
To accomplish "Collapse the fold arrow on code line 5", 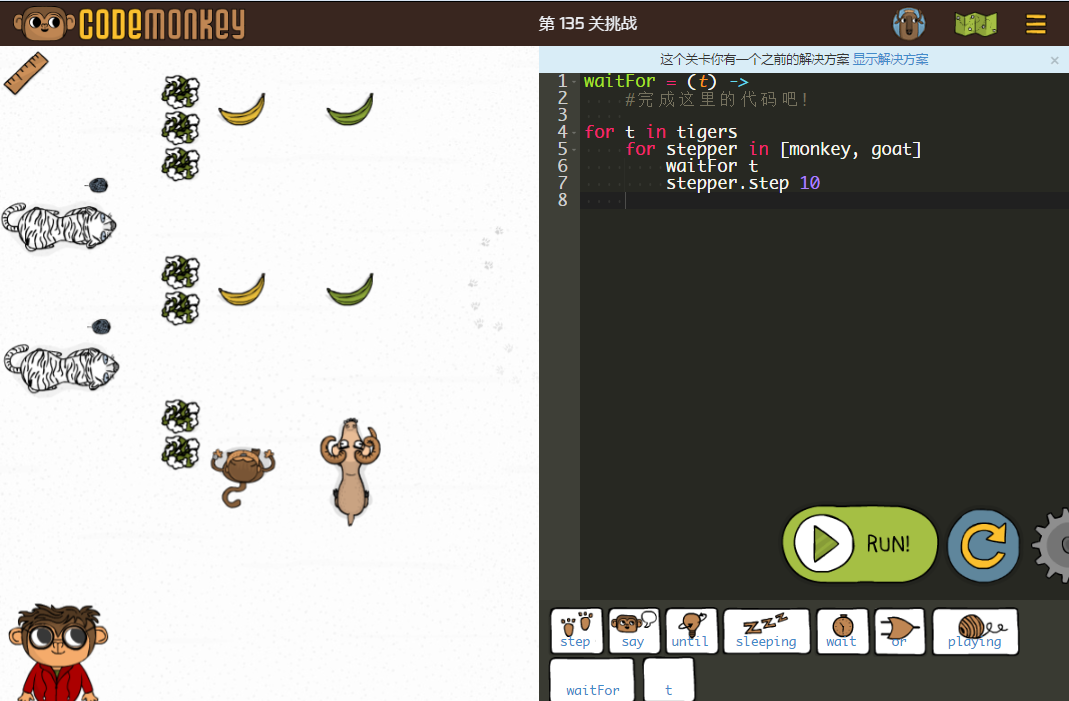I will tap(575, 150).
